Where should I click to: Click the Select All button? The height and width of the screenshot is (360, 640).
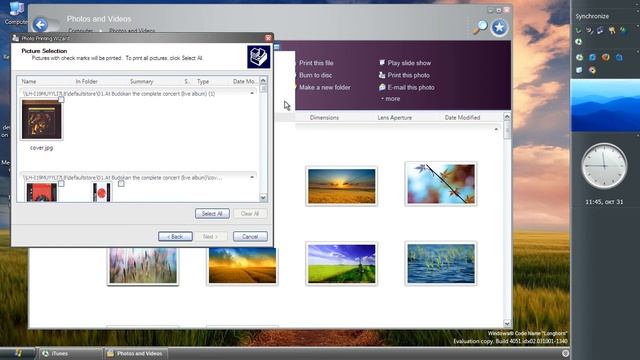(x=212, y=213)
